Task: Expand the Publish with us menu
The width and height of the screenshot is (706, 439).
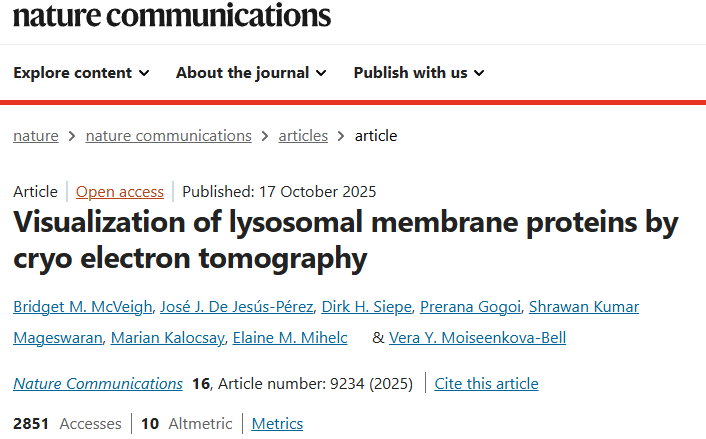Action: point(418,73)
